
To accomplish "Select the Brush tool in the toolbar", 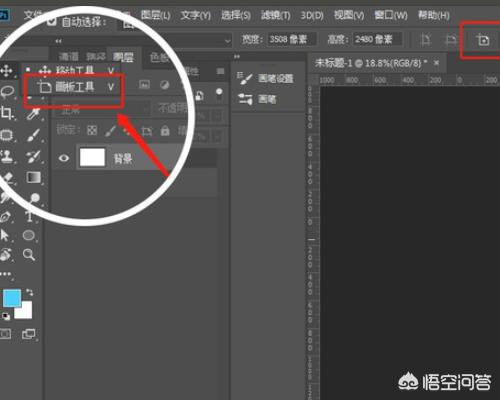I will tap(33, 135).
